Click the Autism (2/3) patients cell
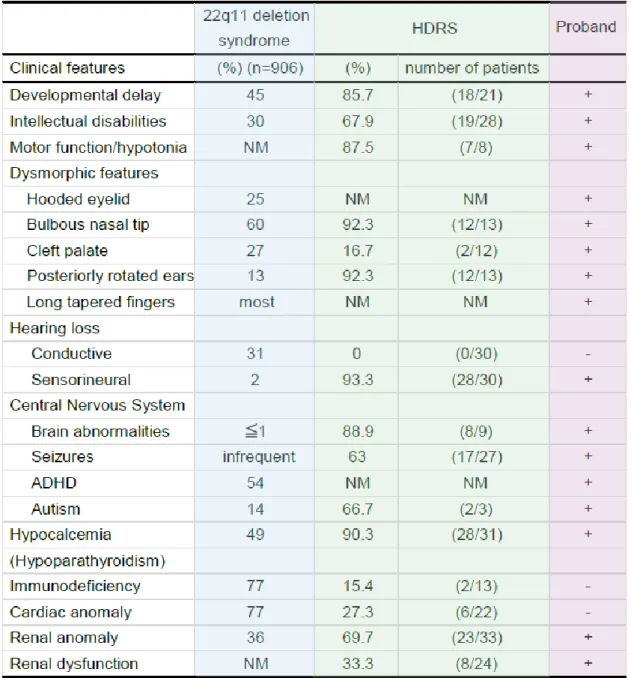631x678 pixels. point(476,509)
